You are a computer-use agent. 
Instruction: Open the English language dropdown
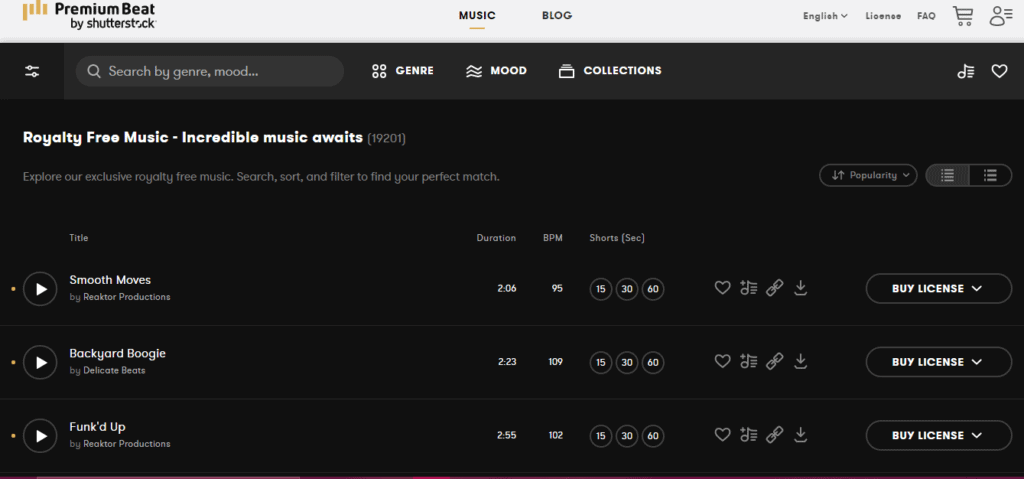825,16
